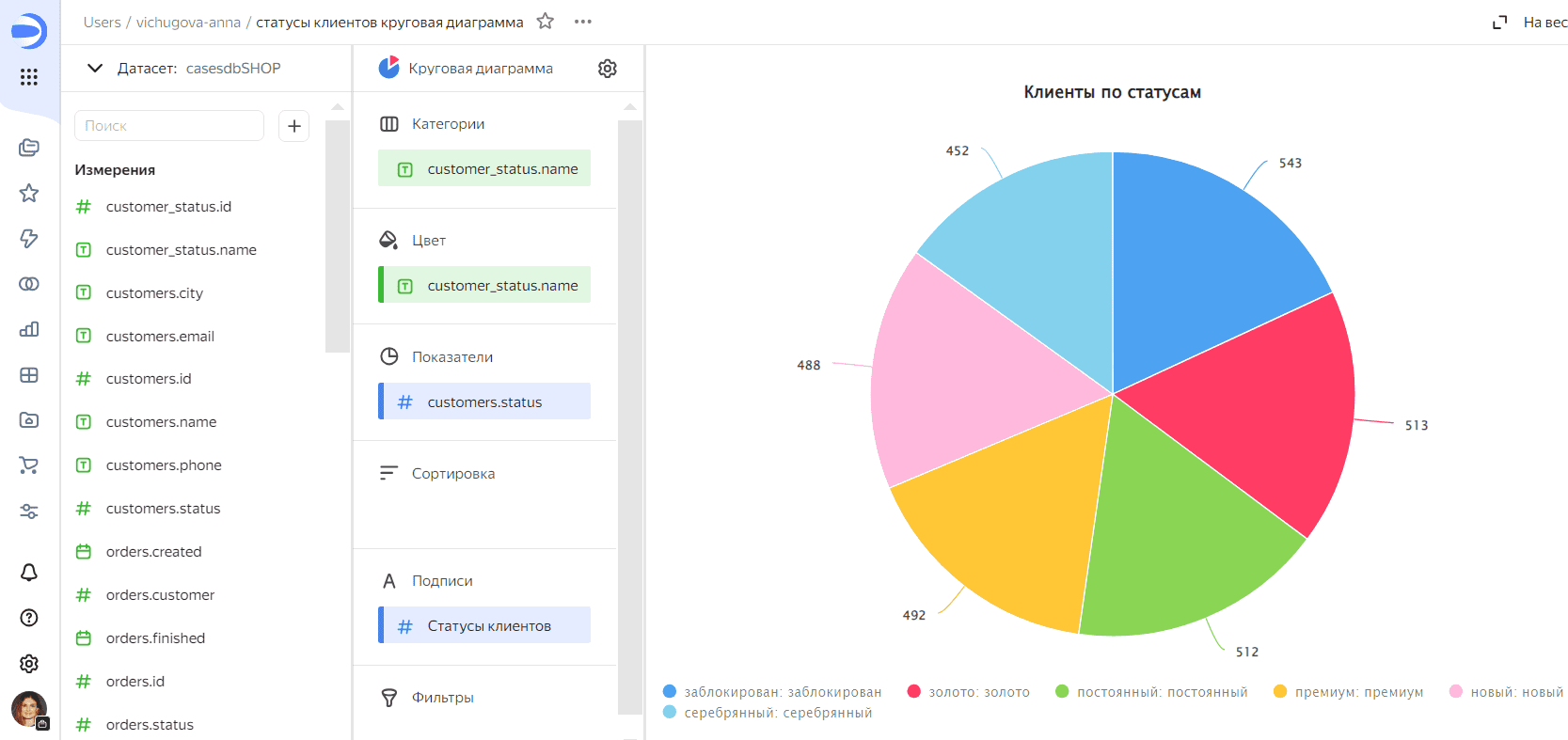The height and width of the screenshot is (740, 1568).
Task: Toggle заблокирован series in legend
Action: pyautogui.click(x=772, y=692)
